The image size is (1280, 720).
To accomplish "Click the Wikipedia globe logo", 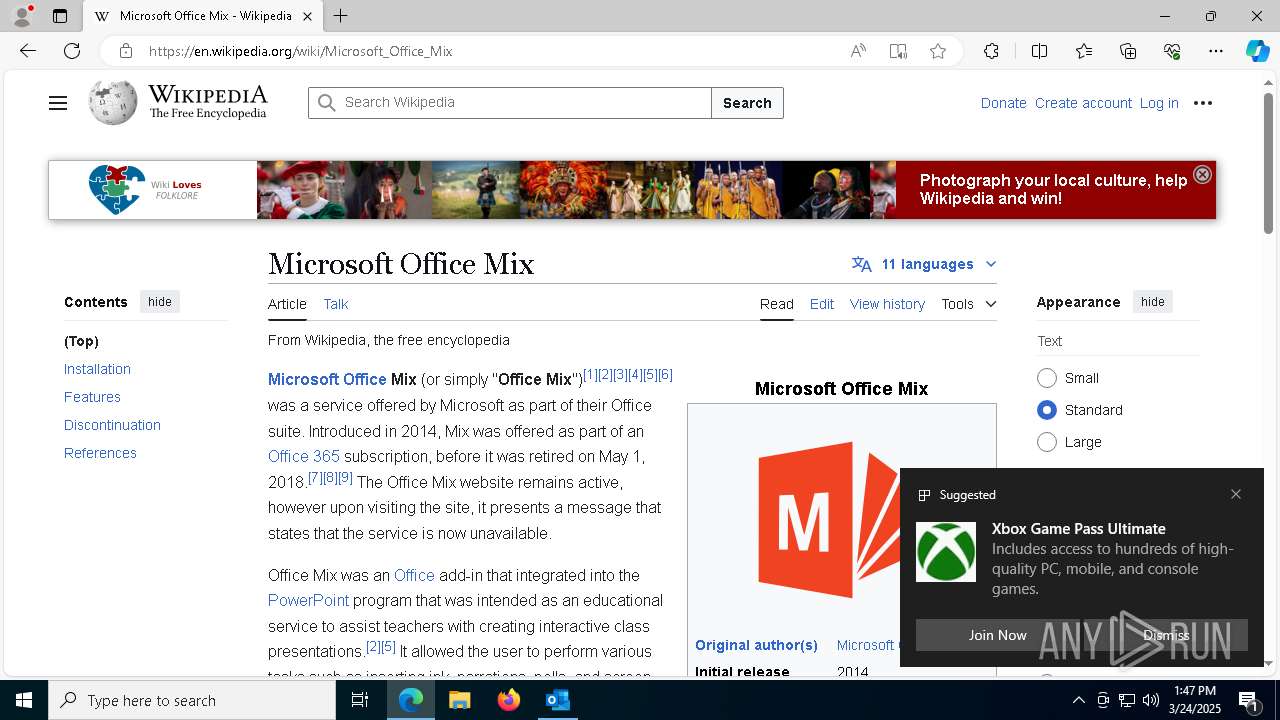I will [x=113, y=102].
